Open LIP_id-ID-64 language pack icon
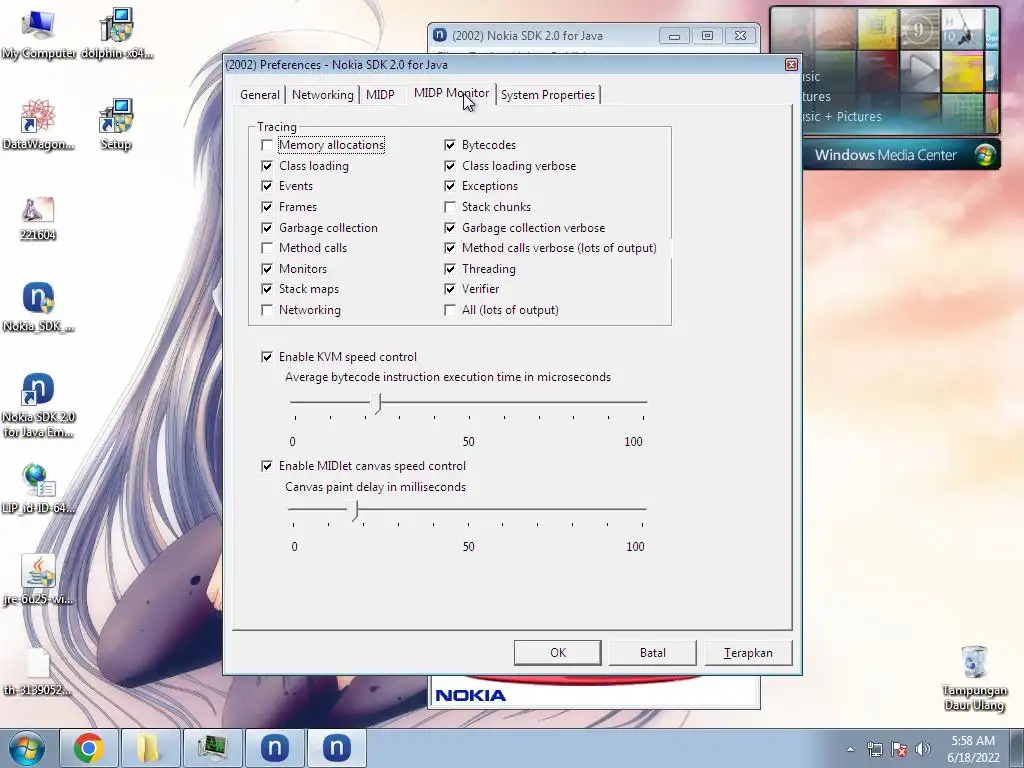 [38, 488]
